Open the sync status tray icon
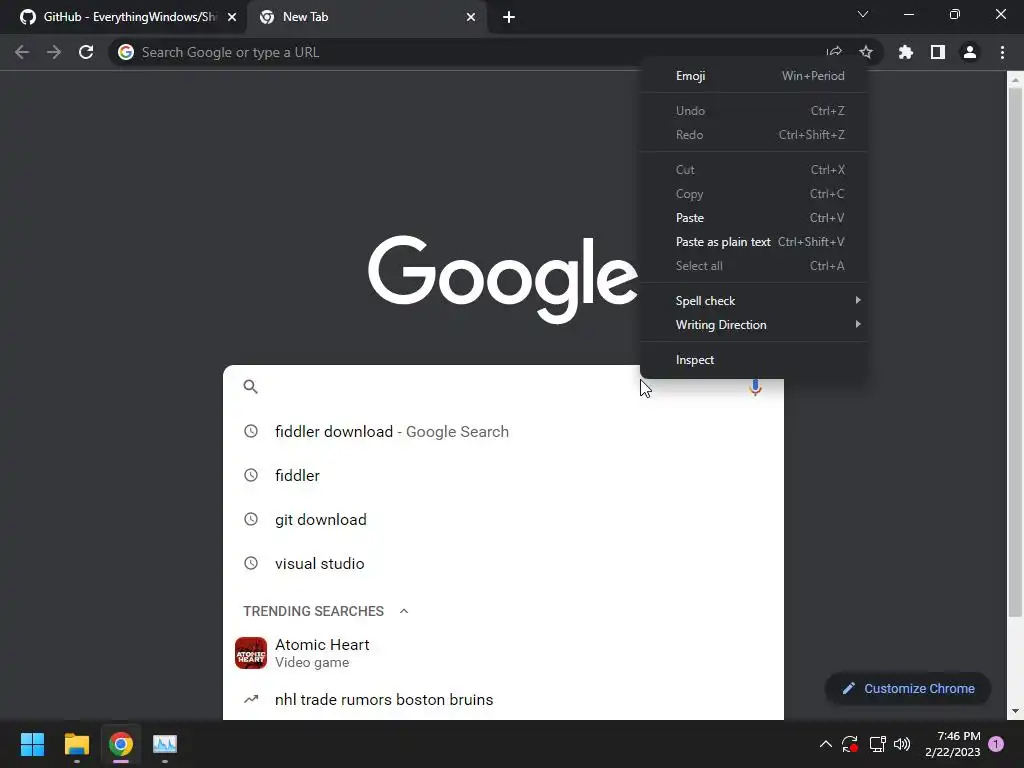Viewport: 1024px width, 768px height. [x=850, y=744]
